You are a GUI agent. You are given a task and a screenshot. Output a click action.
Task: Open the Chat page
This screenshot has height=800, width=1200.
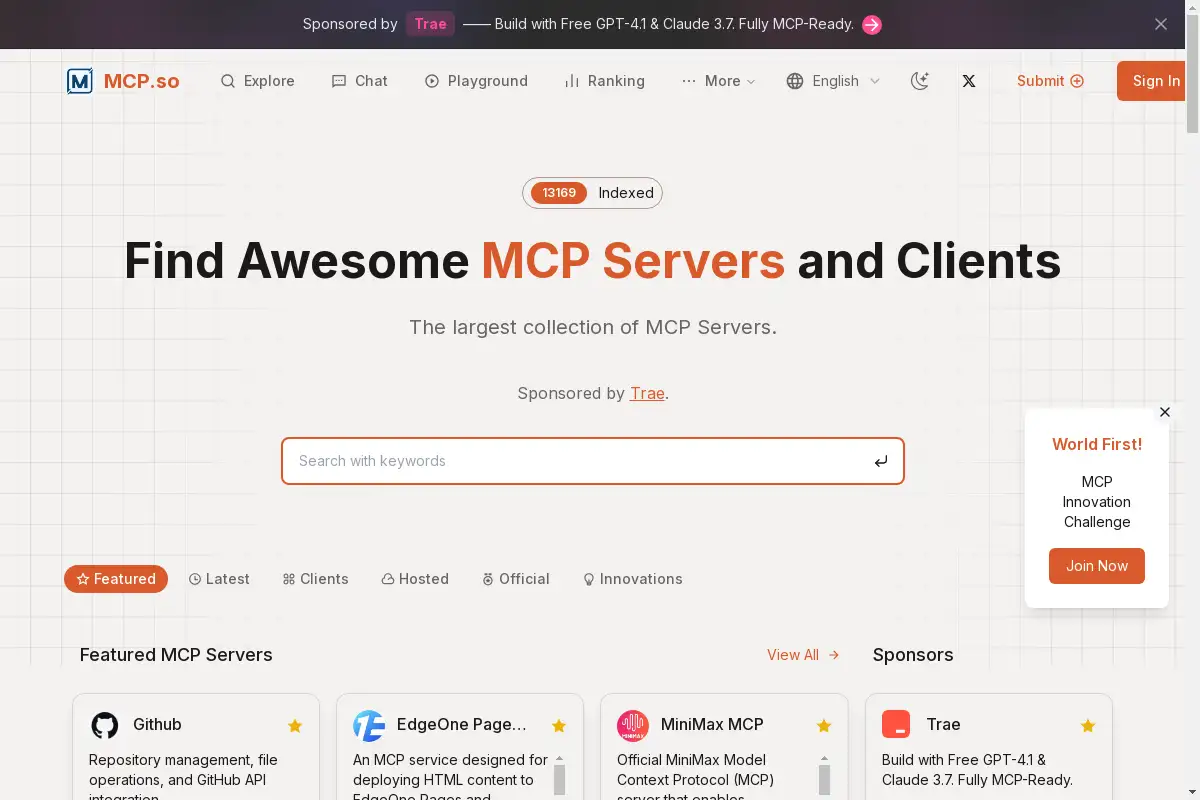tap(359, 81)
